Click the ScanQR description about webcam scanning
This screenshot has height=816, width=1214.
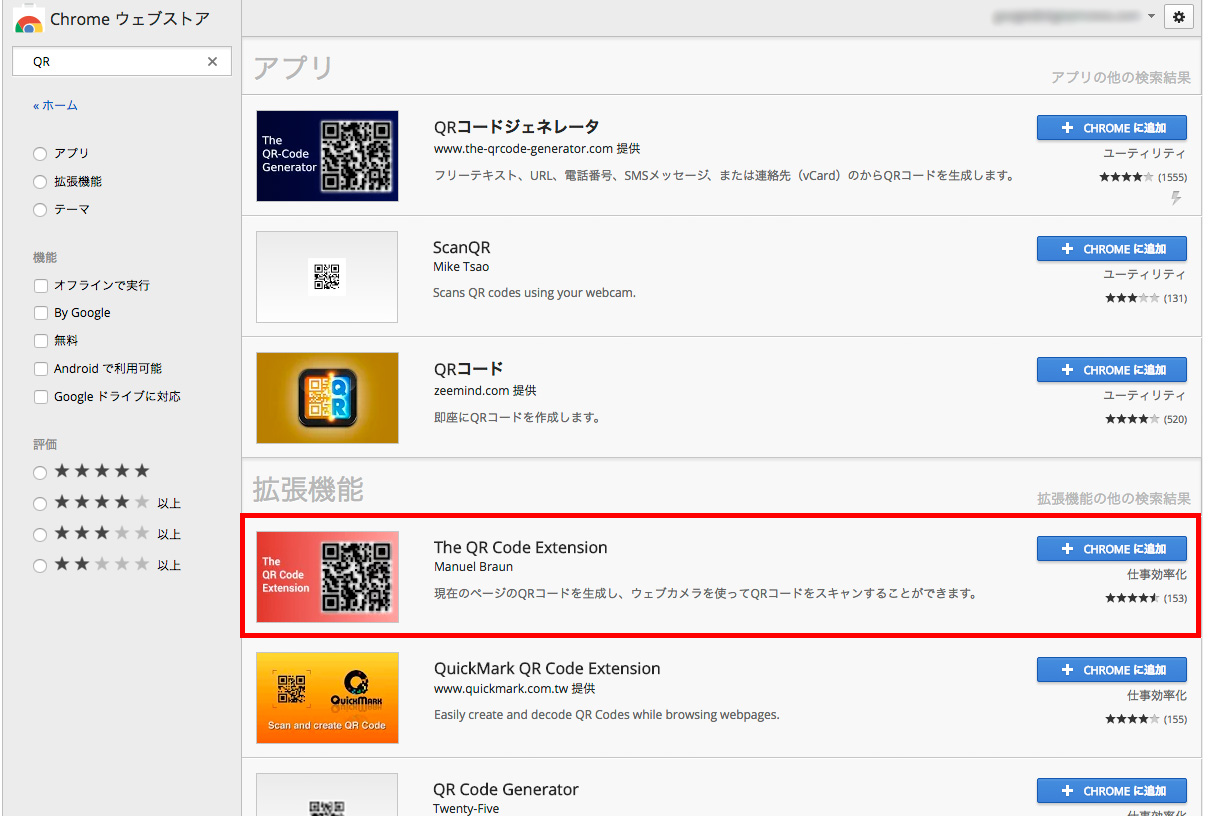[x=534, y=293]
